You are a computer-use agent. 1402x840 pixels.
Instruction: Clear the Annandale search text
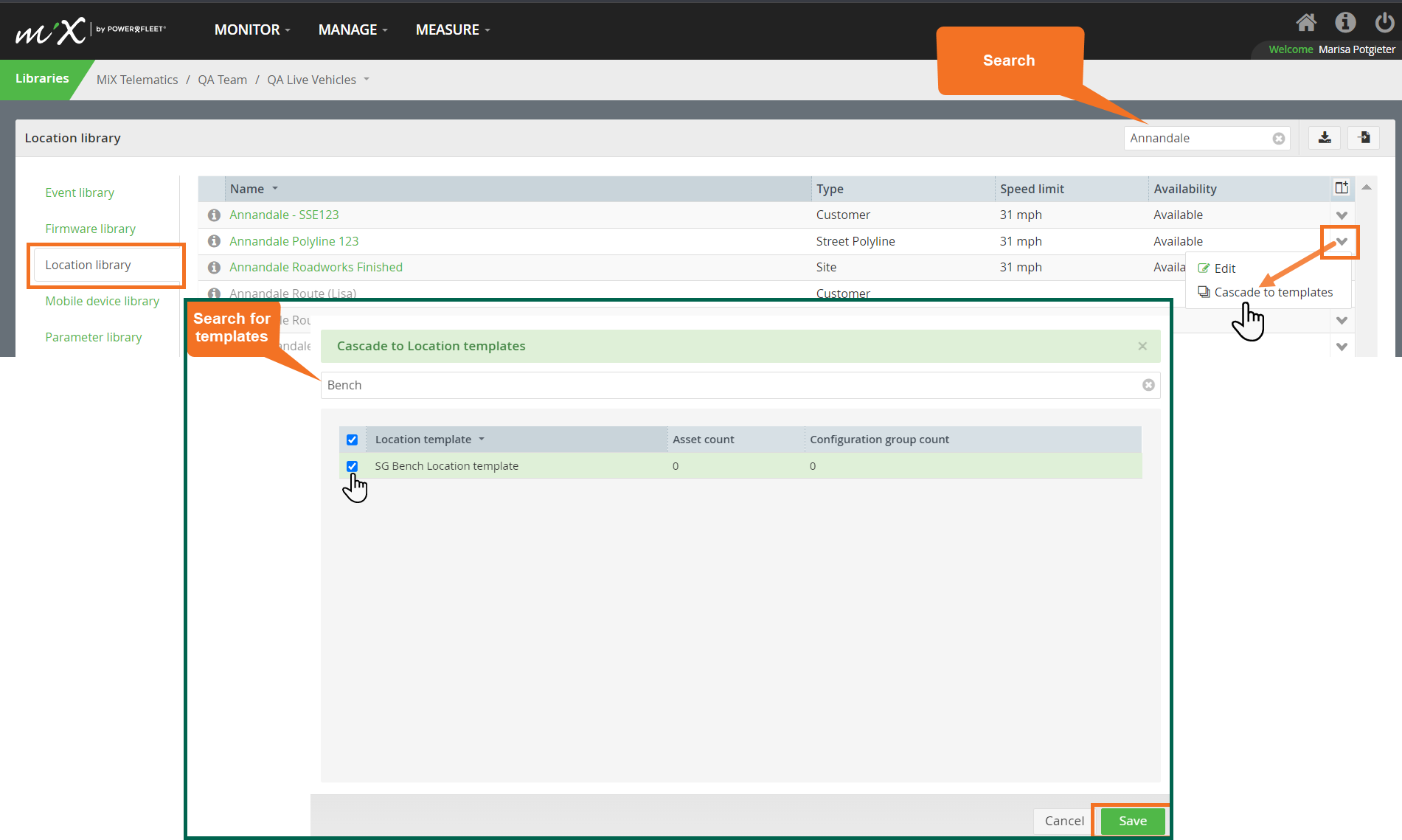[x=1279, y=139]
